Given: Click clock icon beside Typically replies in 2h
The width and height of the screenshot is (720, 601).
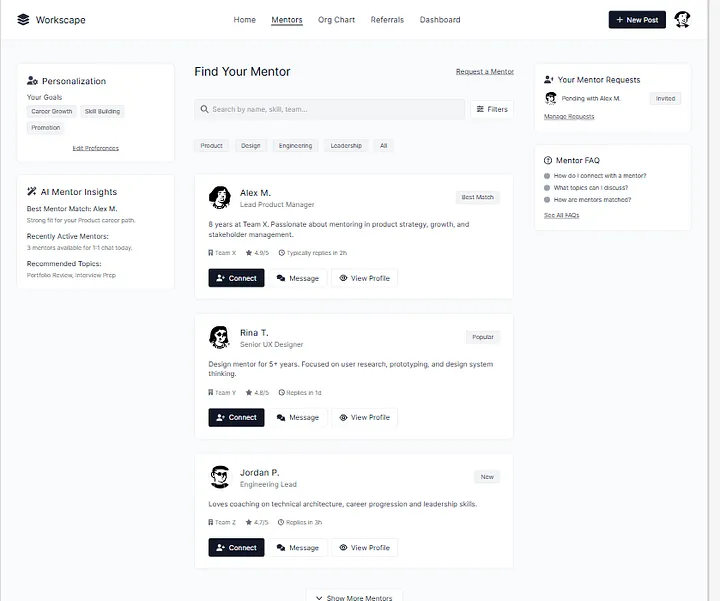Looking at the screenshot, I should [282, 253].
